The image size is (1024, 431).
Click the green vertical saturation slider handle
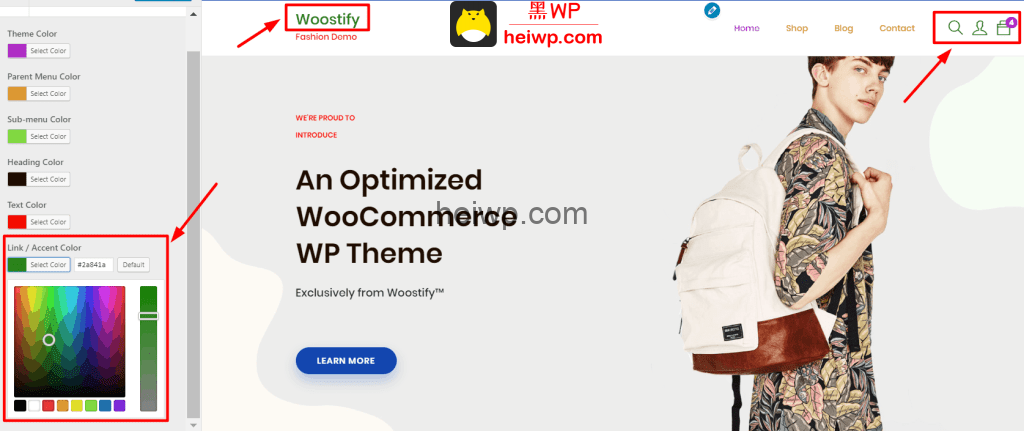(x=148, y=315)
